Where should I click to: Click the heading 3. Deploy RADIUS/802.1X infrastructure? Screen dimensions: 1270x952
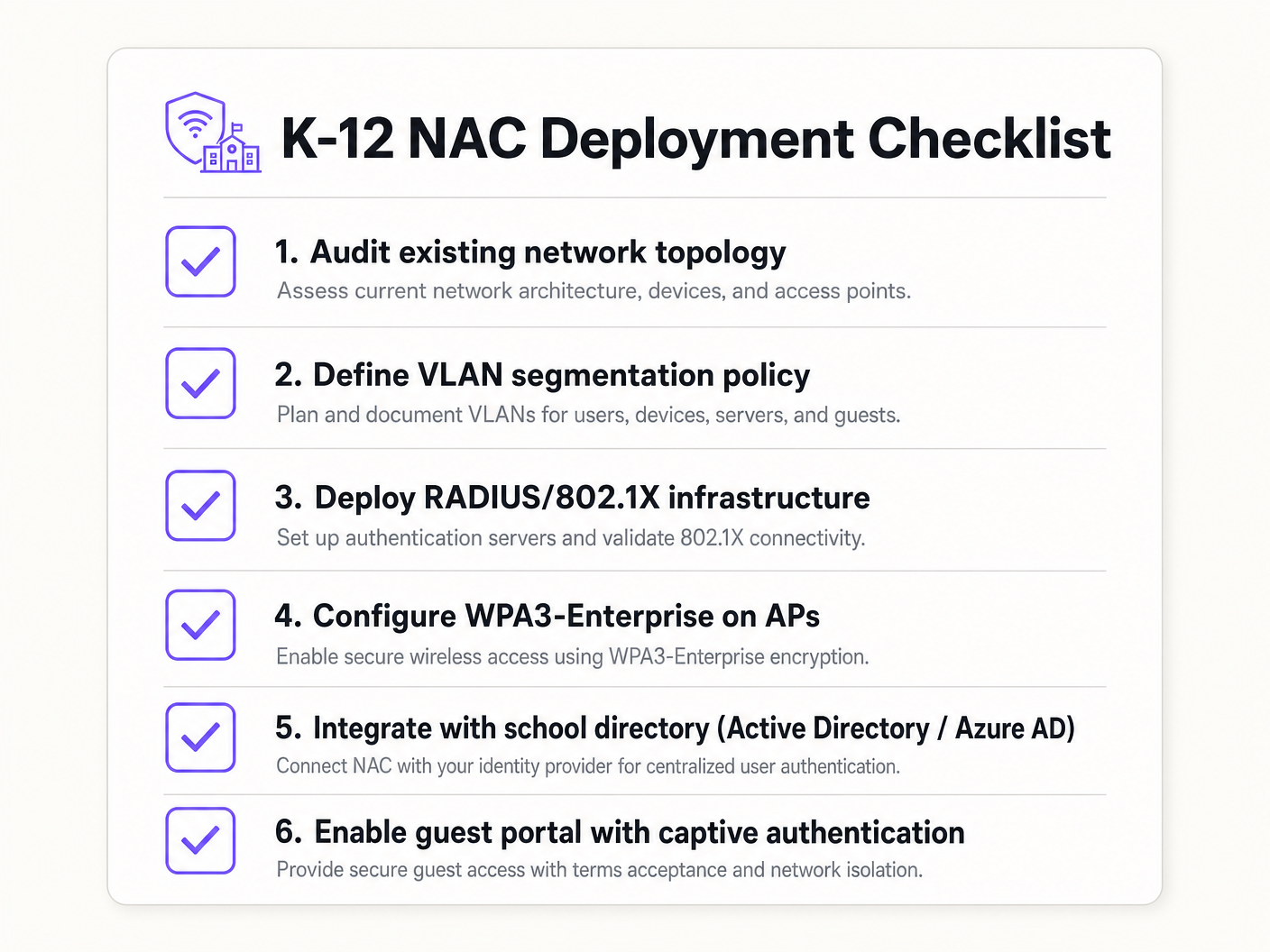coord(573,498)
